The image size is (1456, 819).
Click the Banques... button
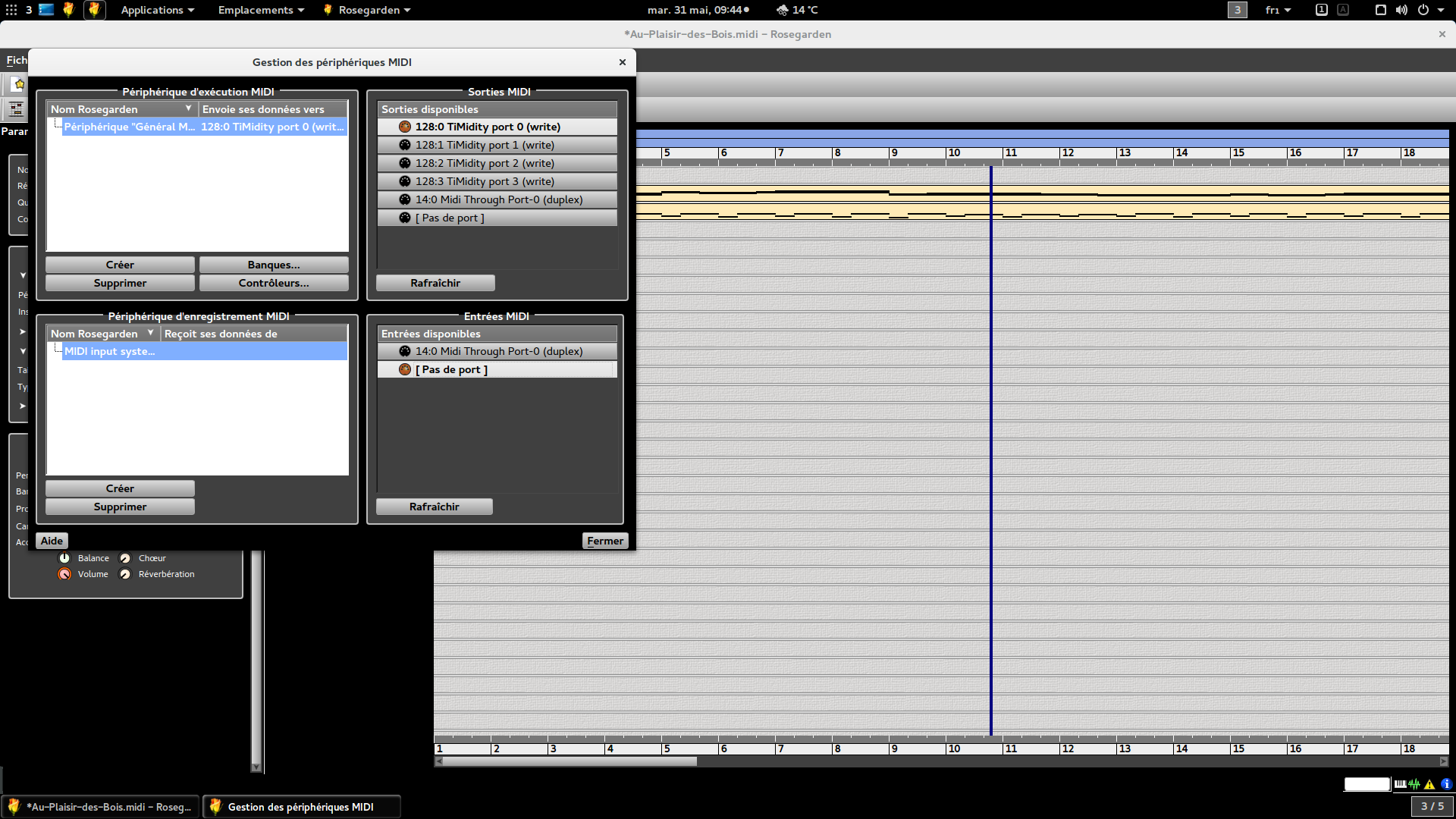(x=274, y=265)
